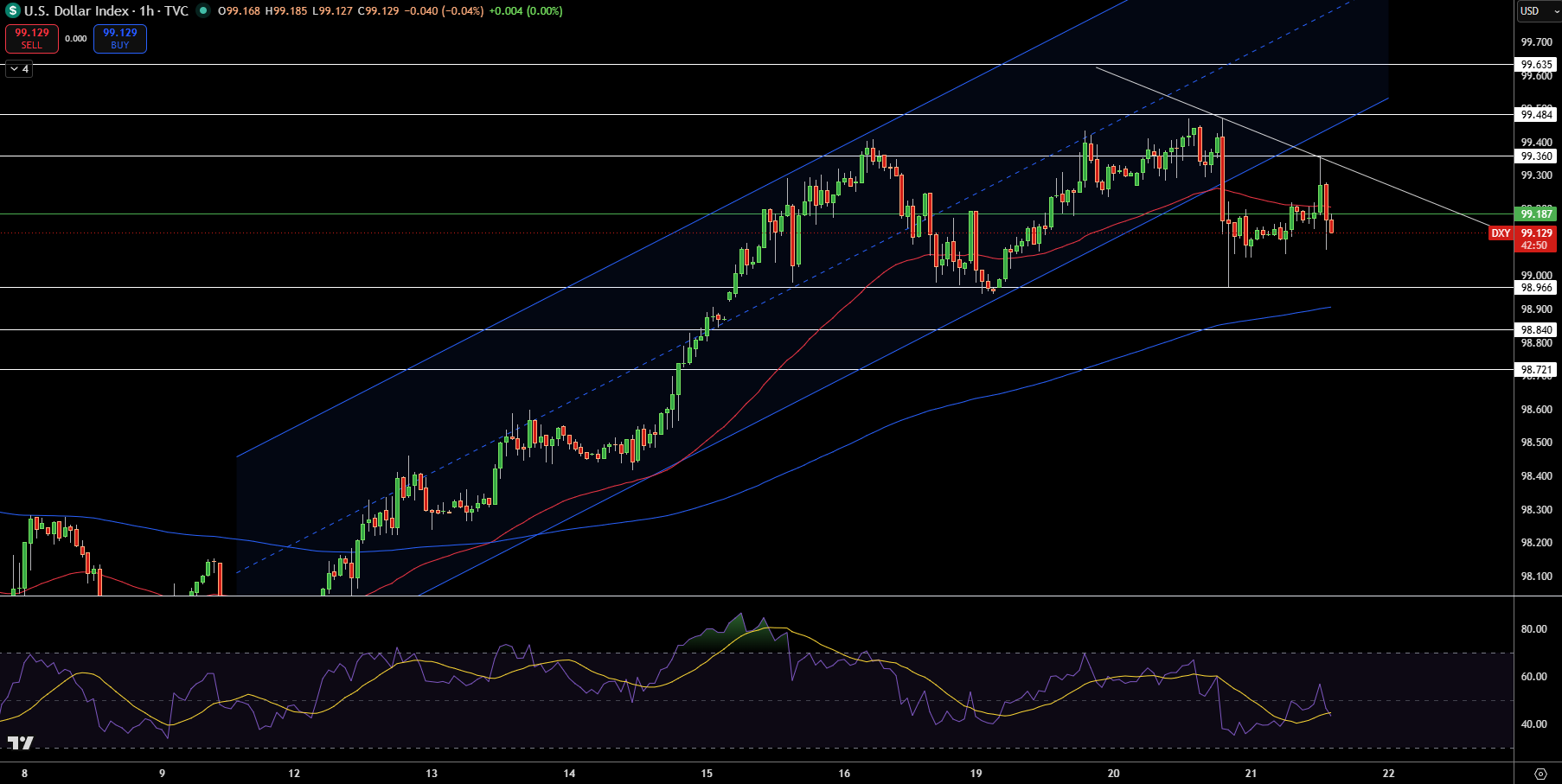Image resolution: width=1562 pixels, height=784 pixels.
Task: Click the red 99.129 current price label
Action: (x=1536, y=239)
